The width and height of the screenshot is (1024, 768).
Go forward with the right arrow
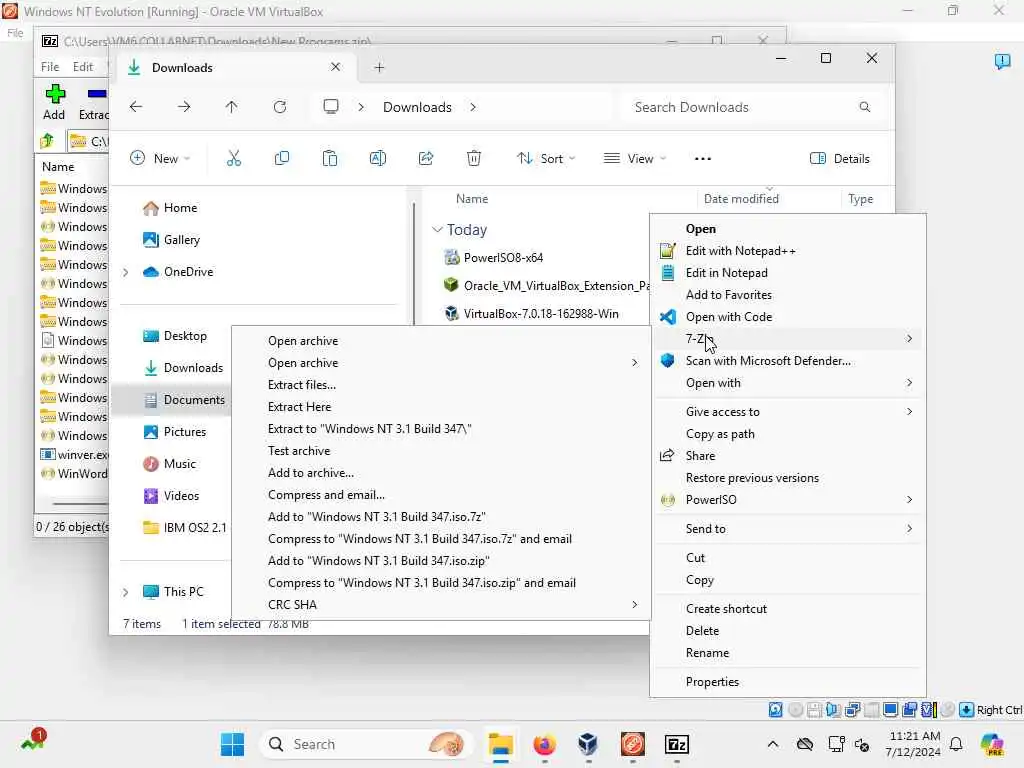pyautogui.click(x=184, y=106)
